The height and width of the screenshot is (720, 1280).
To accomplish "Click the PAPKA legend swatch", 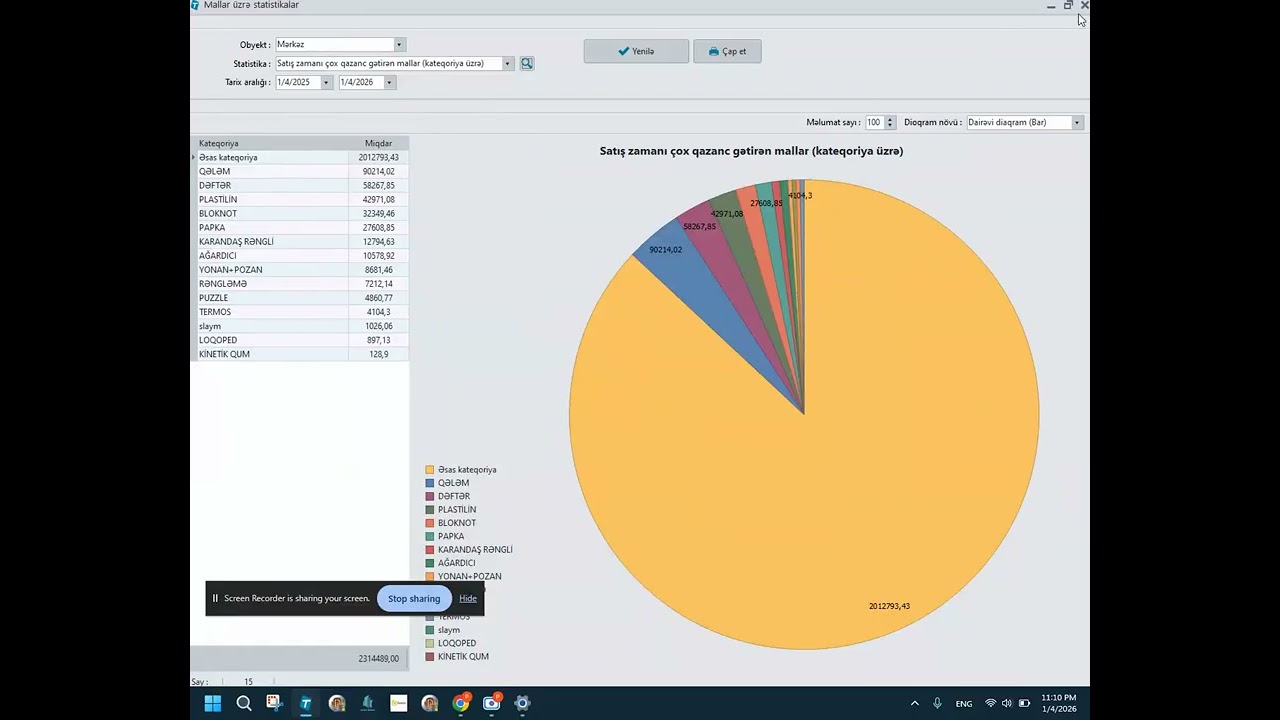I will (x=430, y=536).
